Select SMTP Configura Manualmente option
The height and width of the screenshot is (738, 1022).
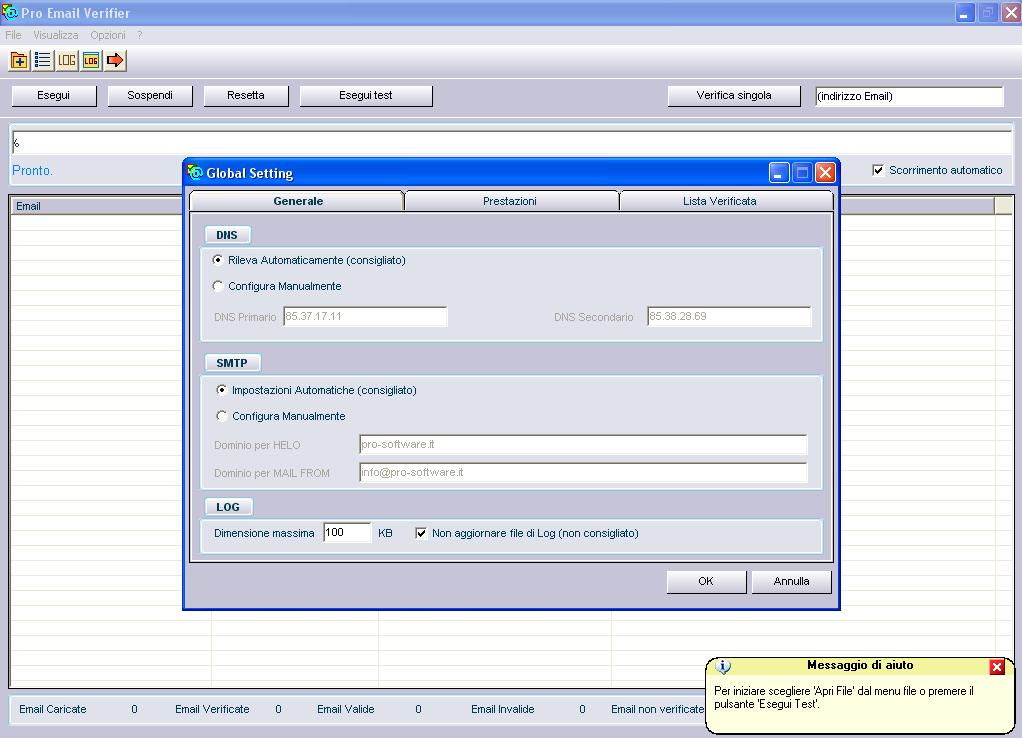(222, 417)
